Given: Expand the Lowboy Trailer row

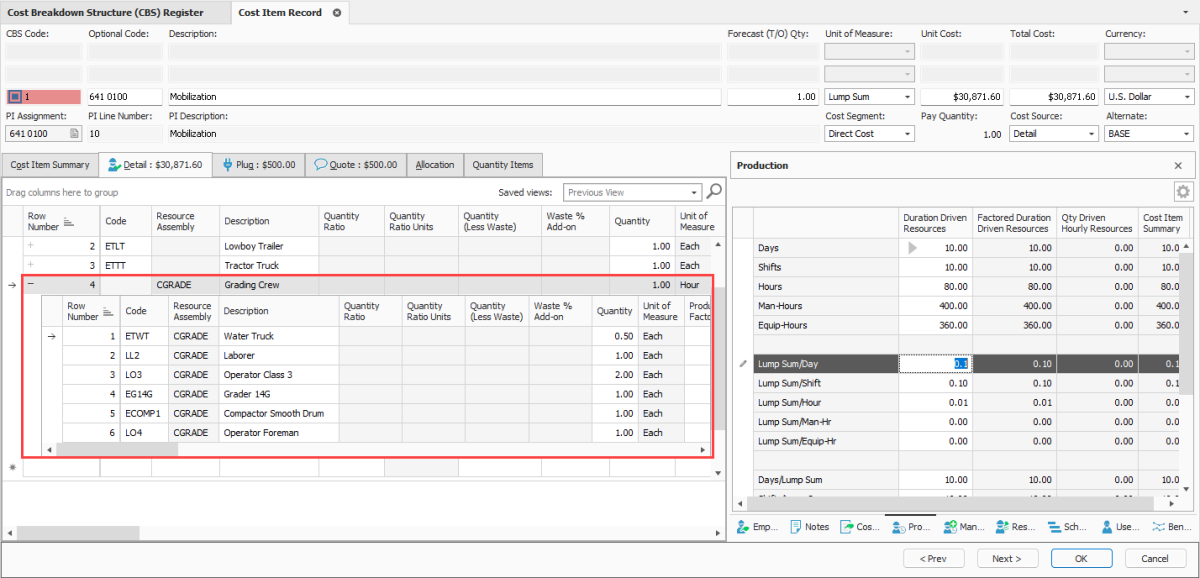Looking at the screenshot, I should coord(30,246).
